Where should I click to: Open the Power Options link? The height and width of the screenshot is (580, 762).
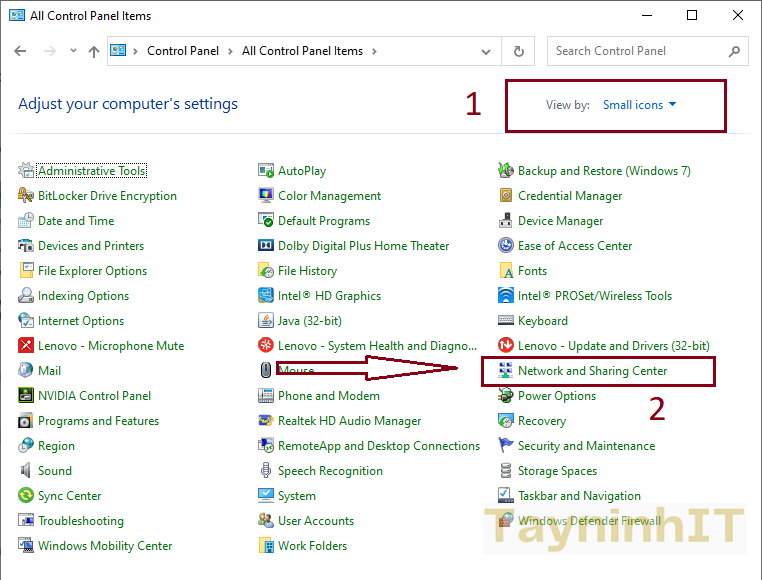click(556, 396)
